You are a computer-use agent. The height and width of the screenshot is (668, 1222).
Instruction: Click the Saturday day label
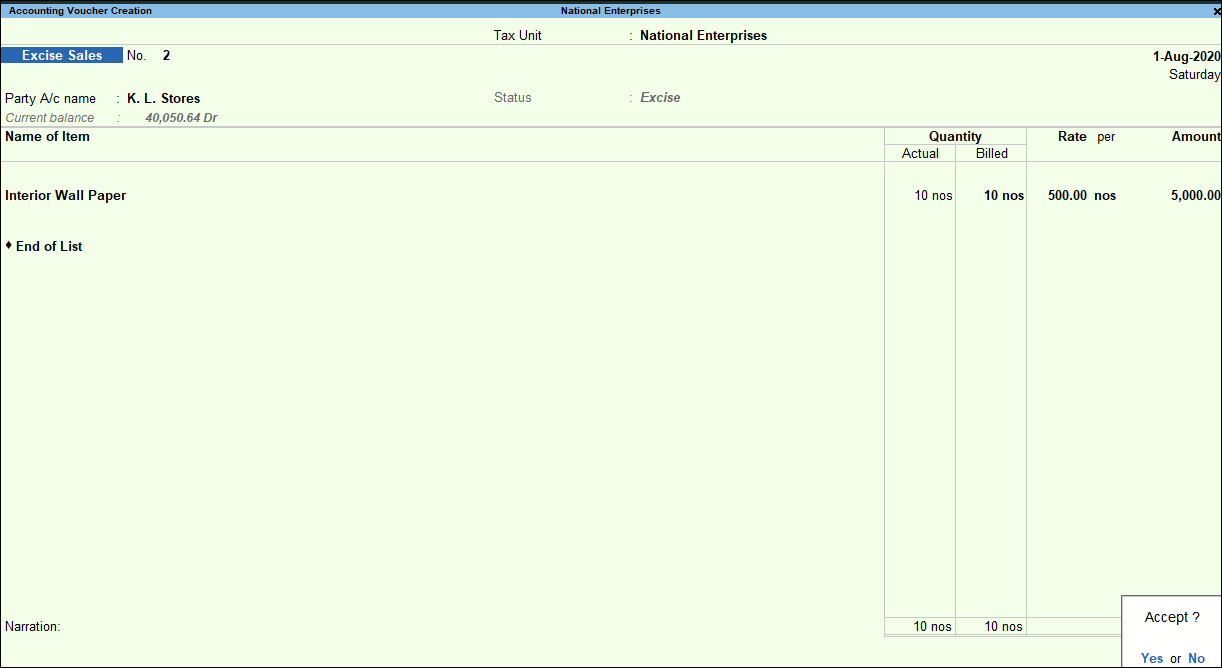(1195, 75)
